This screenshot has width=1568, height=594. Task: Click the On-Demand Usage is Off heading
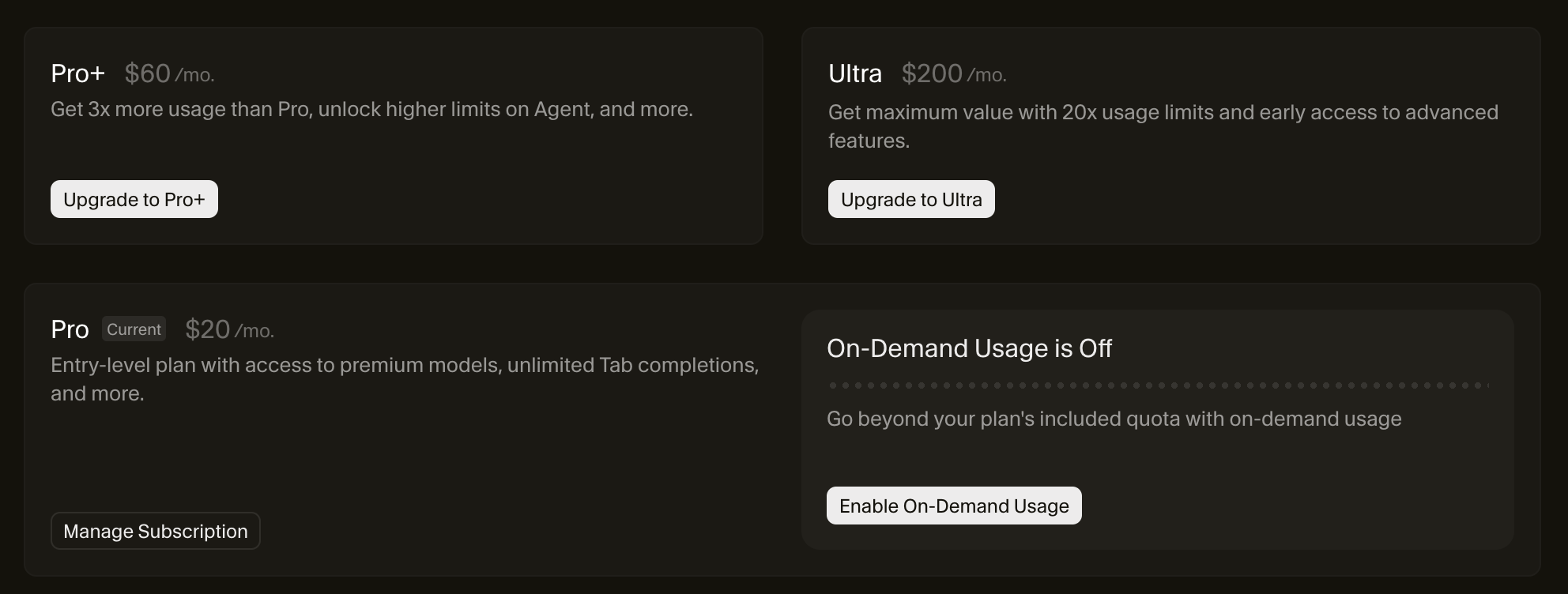(x=969, y=348)
